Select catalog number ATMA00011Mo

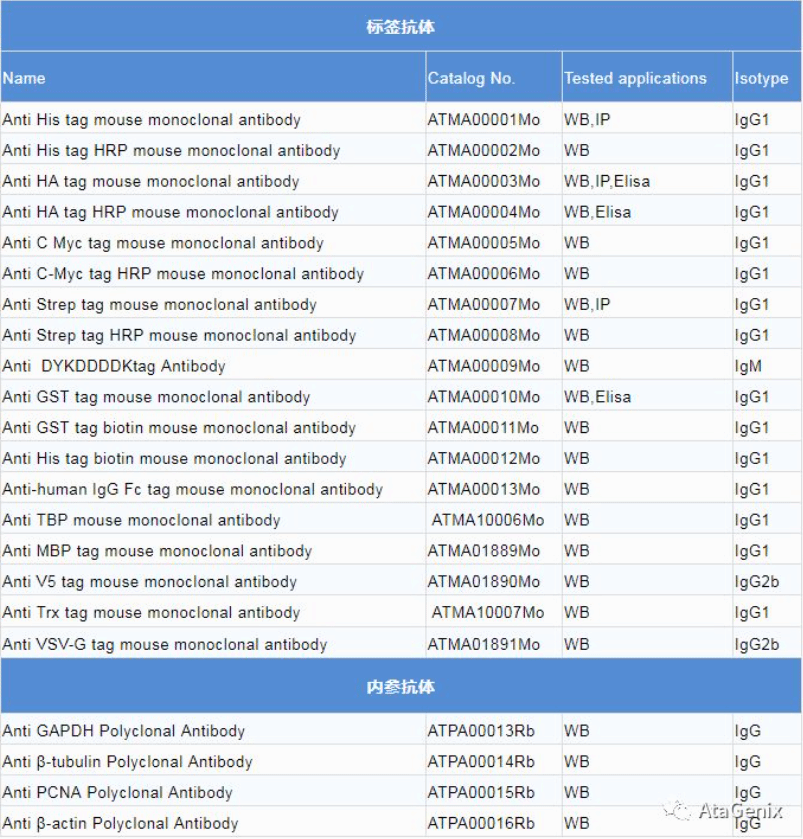(x=483, y=428)
